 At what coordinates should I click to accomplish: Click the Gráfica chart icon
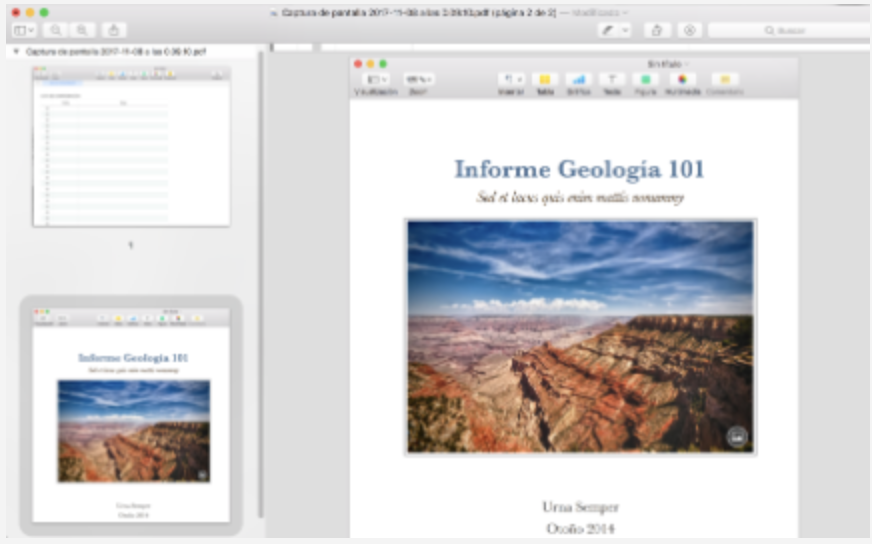point(578,80)
